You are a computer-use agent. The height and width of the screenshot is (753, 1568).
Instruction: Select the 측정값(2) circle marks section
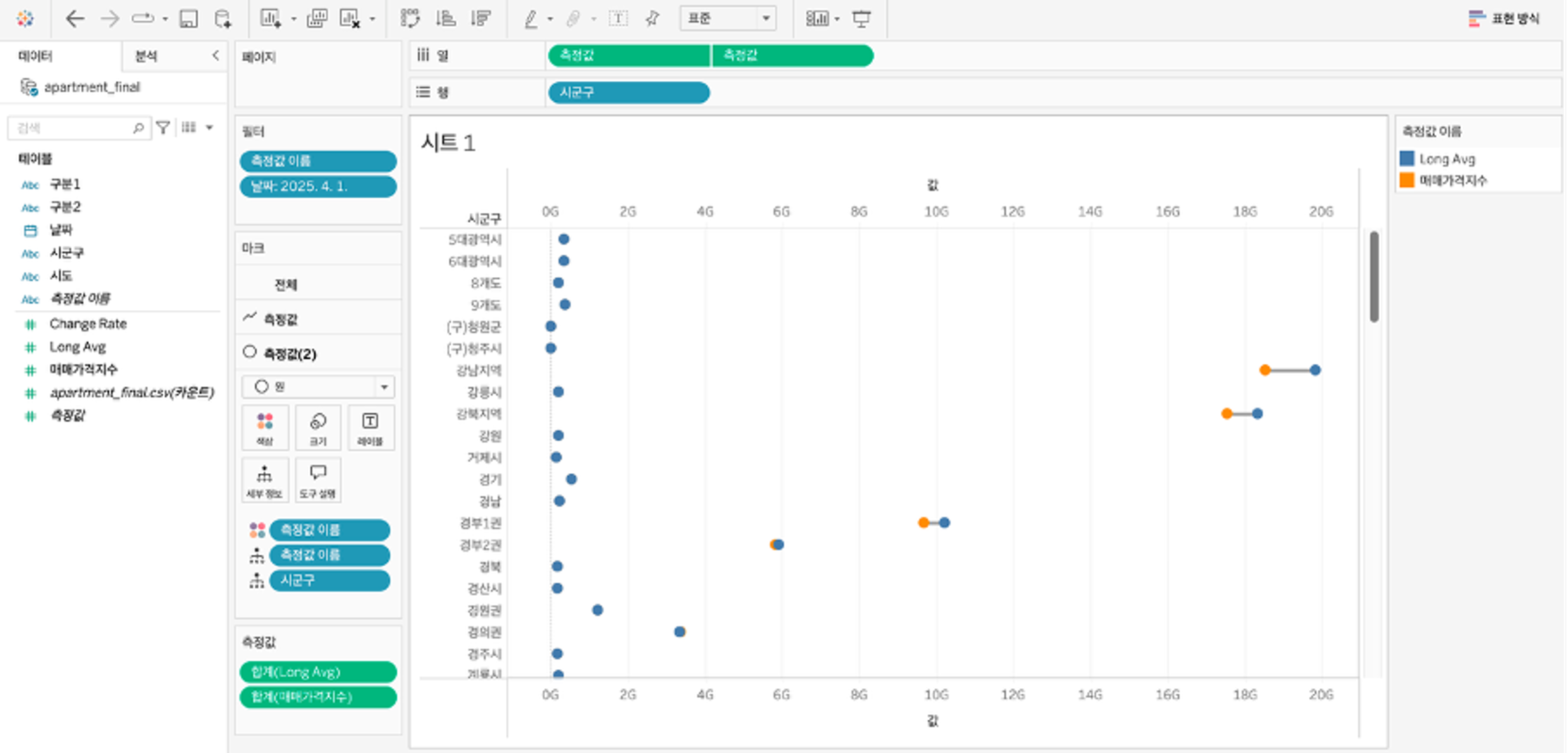(318, 353)
